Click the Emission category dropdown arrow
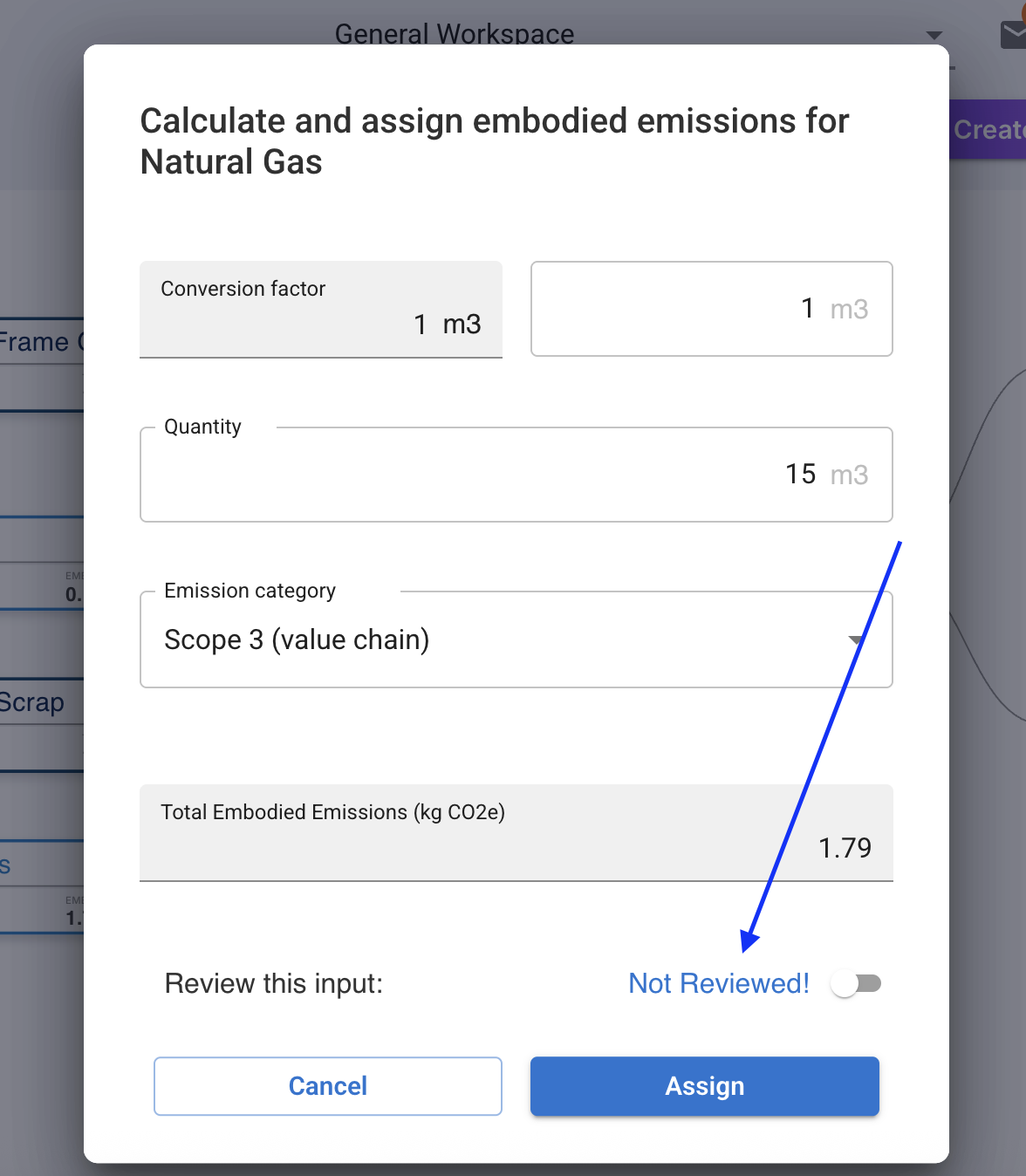Image resolution: width=1026 pixels, height=1176 pixels. coord(857,640)
